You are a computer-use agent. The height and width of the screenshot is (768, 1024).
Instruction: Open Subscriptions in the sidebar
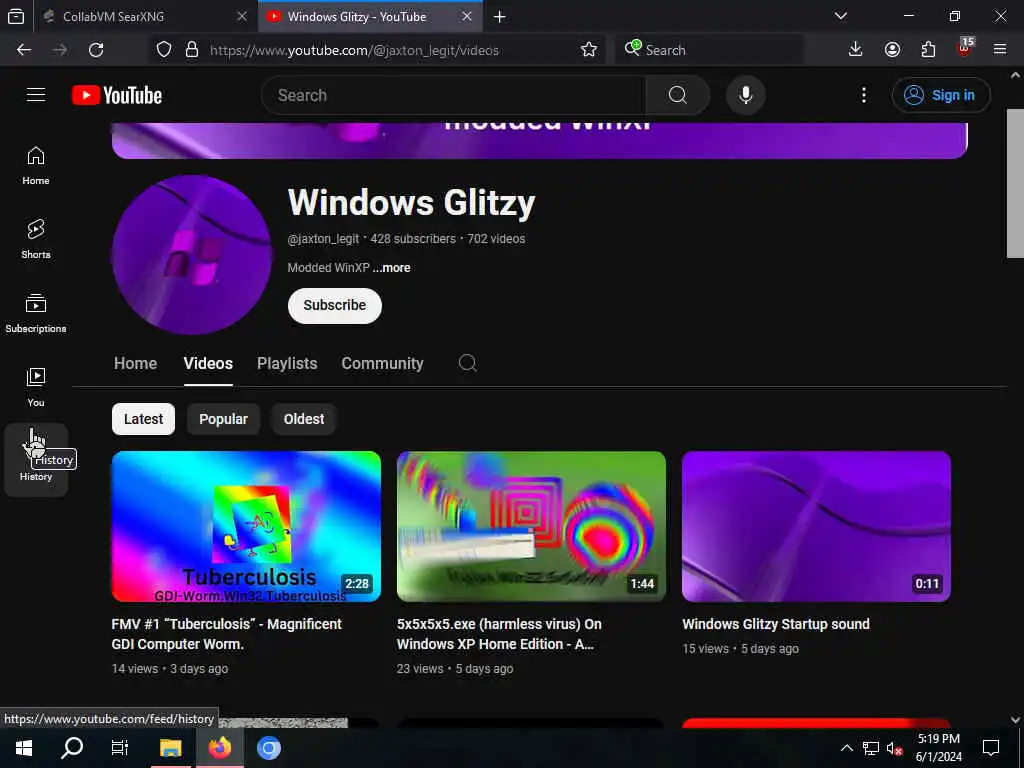[x=36, y=313]
